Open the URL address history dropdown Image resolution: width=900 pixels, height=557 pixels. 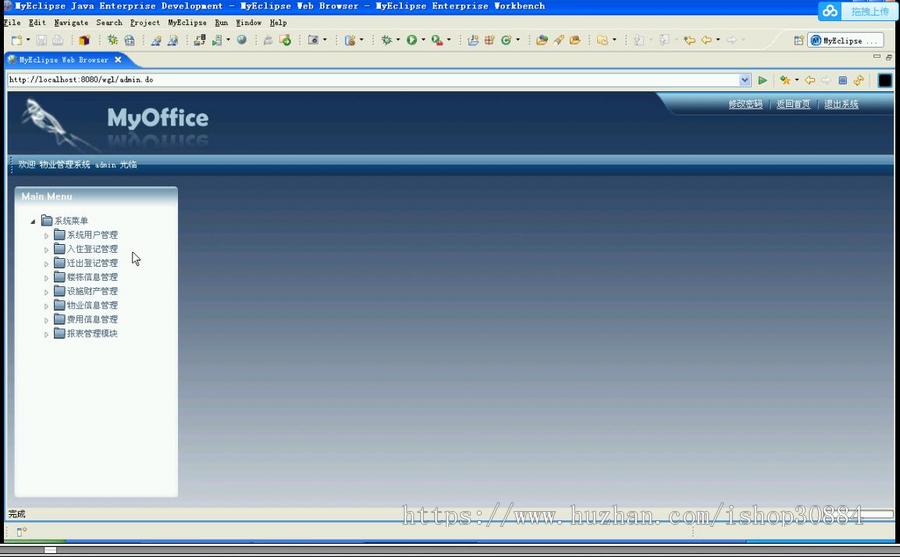pos(744,80)
